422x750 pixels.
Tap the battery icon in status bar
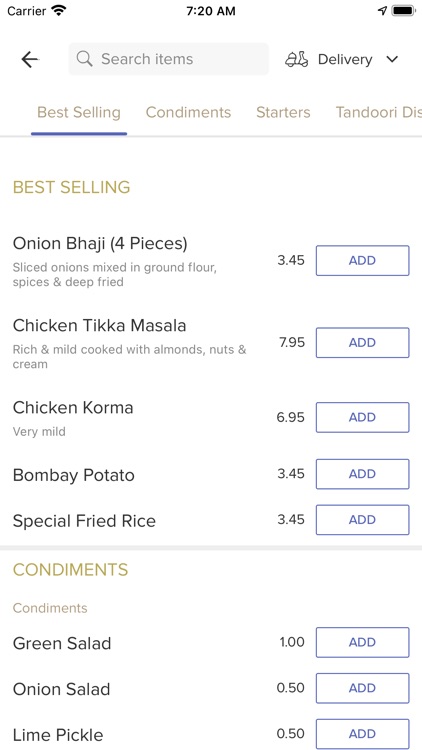click(403, 11)
